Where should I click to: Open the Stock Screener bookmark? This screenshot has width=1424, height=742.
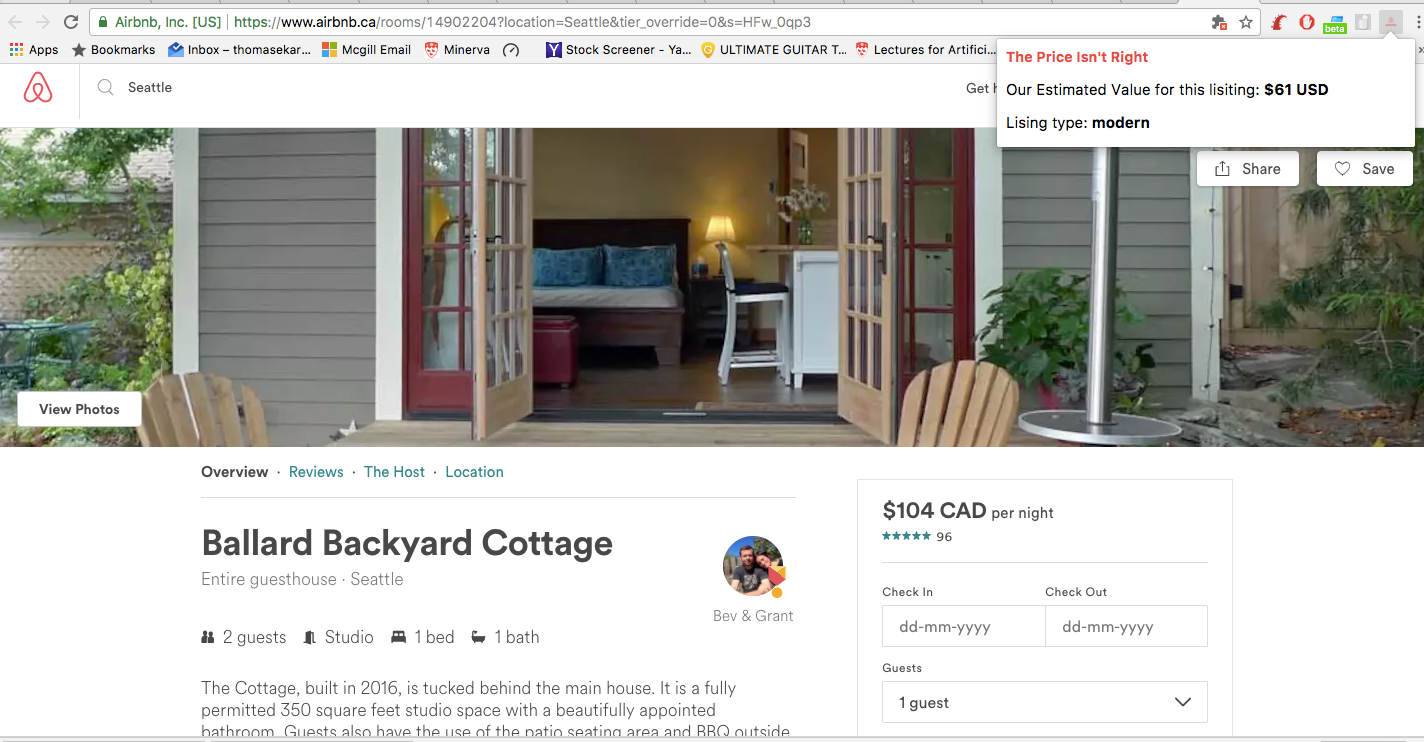(x=618, y=49)
